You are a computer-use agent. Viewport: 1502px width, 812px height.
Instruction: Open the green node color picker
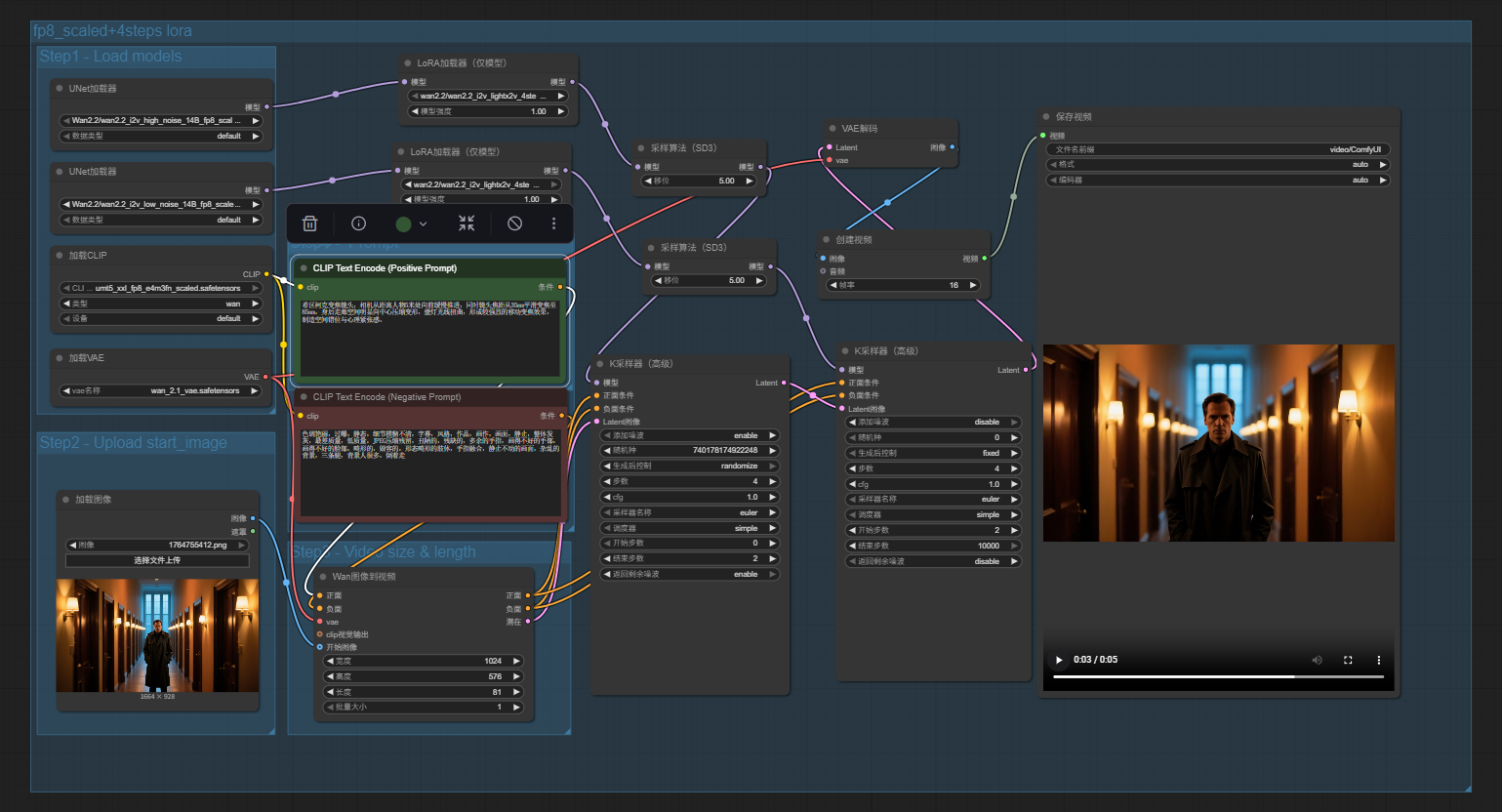[410, 223]
